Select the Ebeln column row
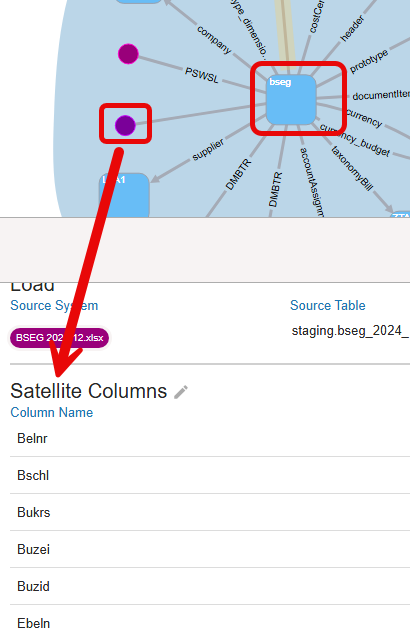Screen dimensions: 410x631 pos(210,620)
